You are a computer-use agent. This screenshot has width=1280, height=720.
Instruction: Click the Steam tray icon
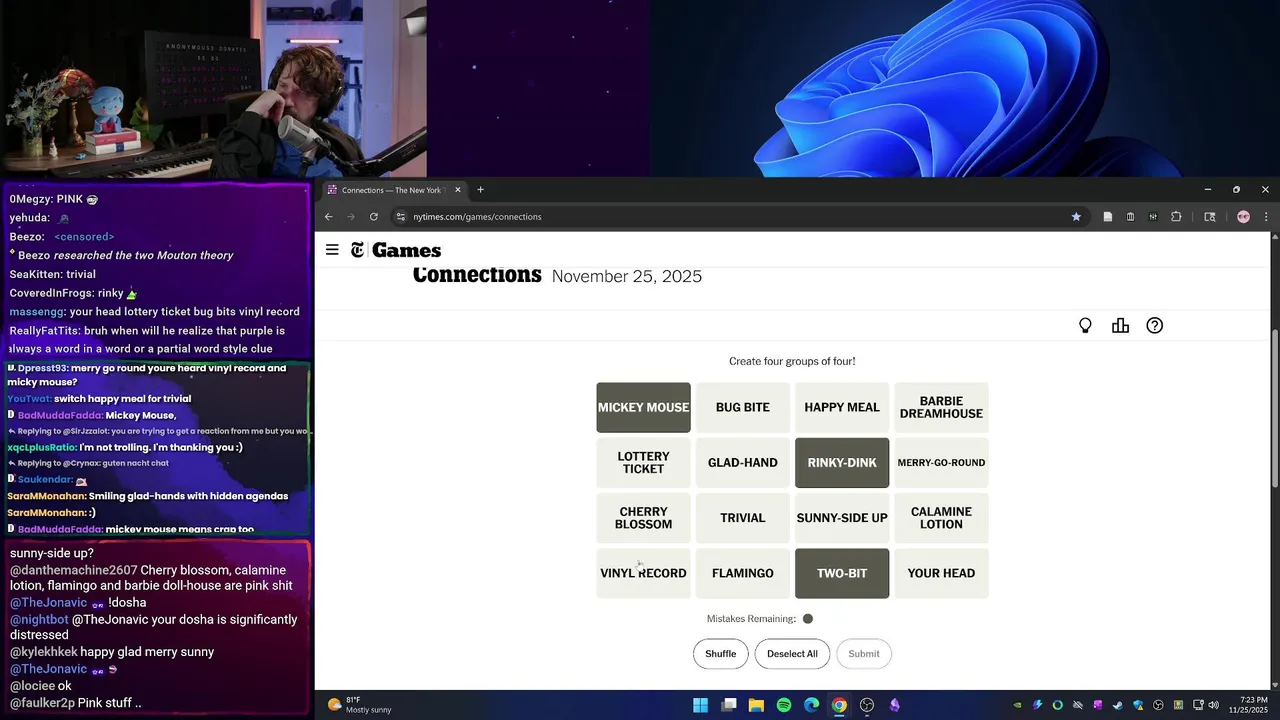1118,705
